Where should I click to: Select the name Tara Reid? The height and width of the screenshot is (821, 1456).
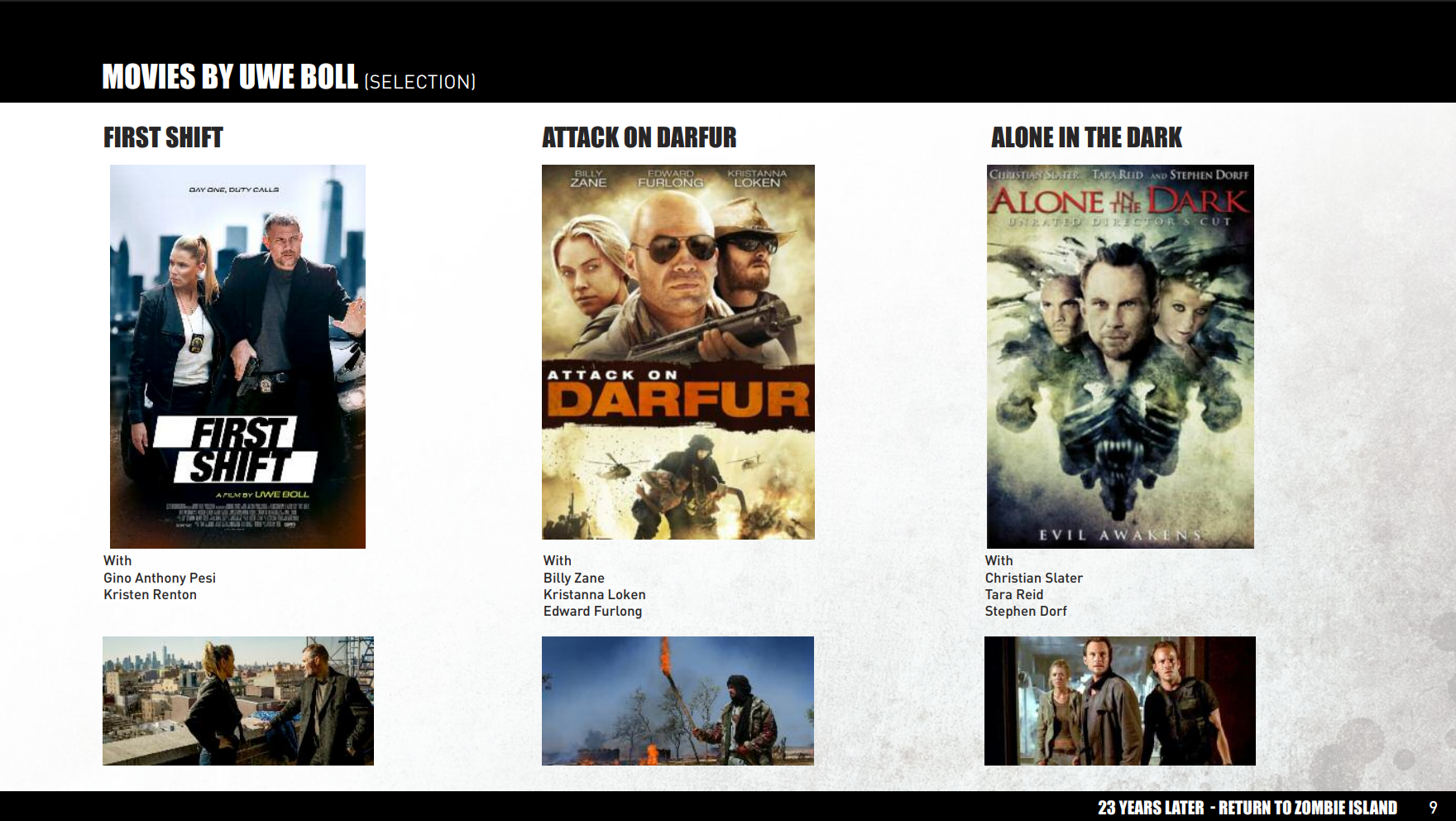(x=1013, y=594)
